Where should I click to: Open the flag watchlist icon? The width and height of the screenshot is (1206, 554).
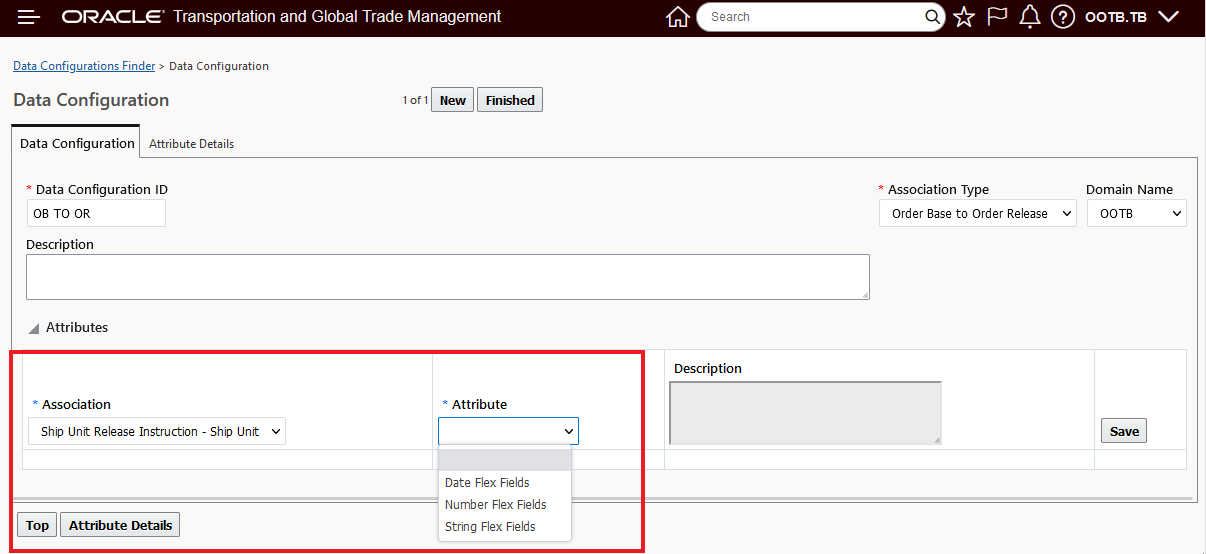tap(997, 17)
